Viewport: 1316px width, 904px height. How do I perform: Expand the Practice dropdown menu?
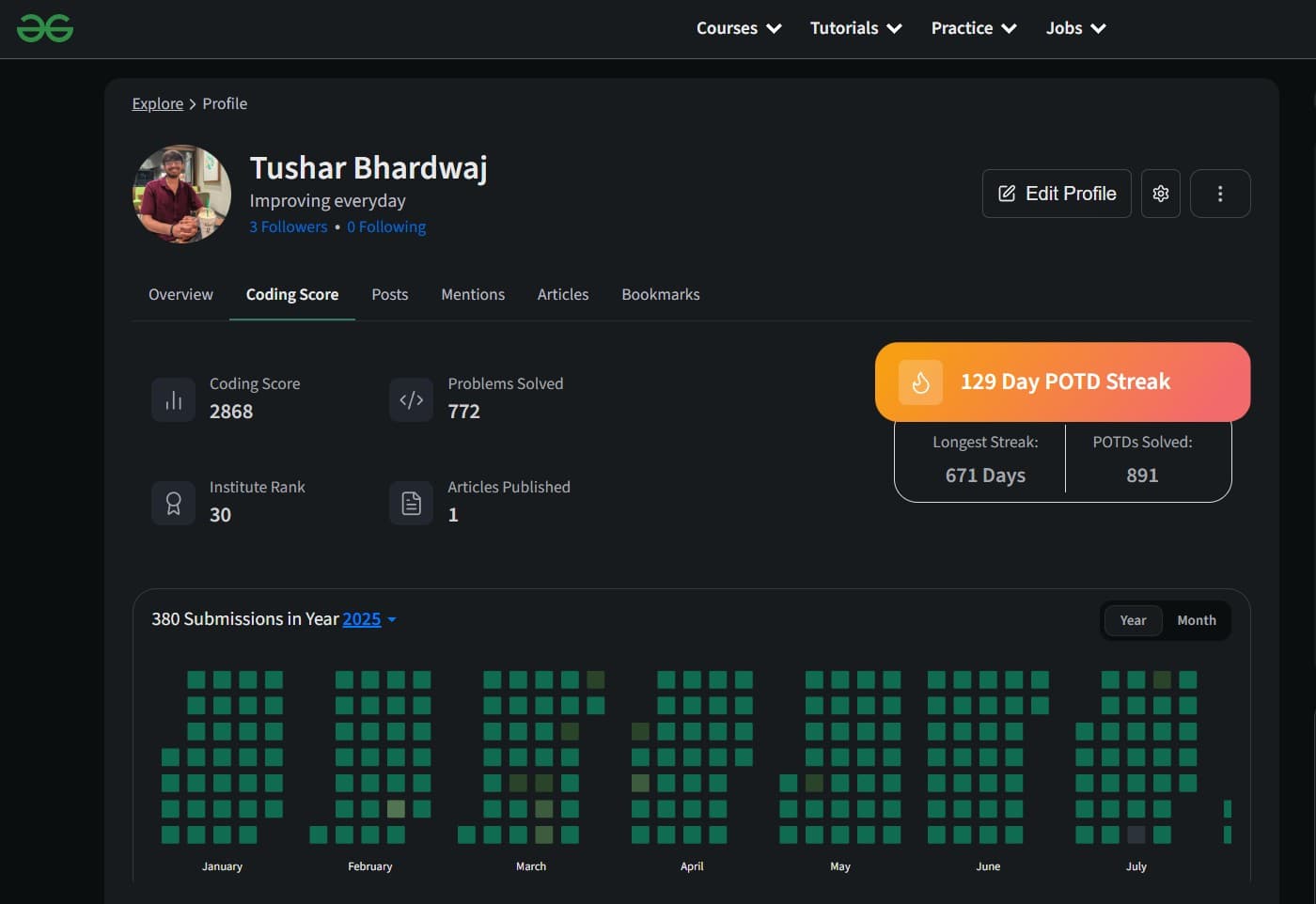point(974,28)
